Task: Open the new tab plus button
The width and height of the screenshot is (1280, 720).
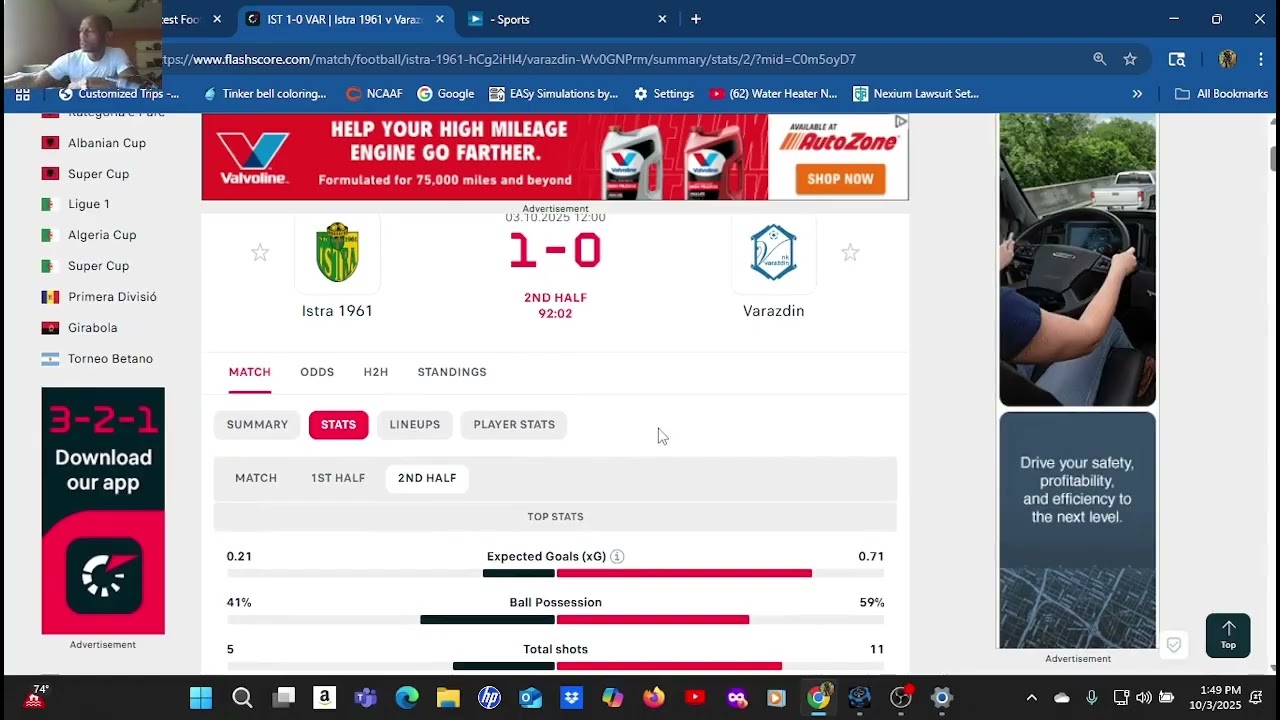Action: [696, 19]
